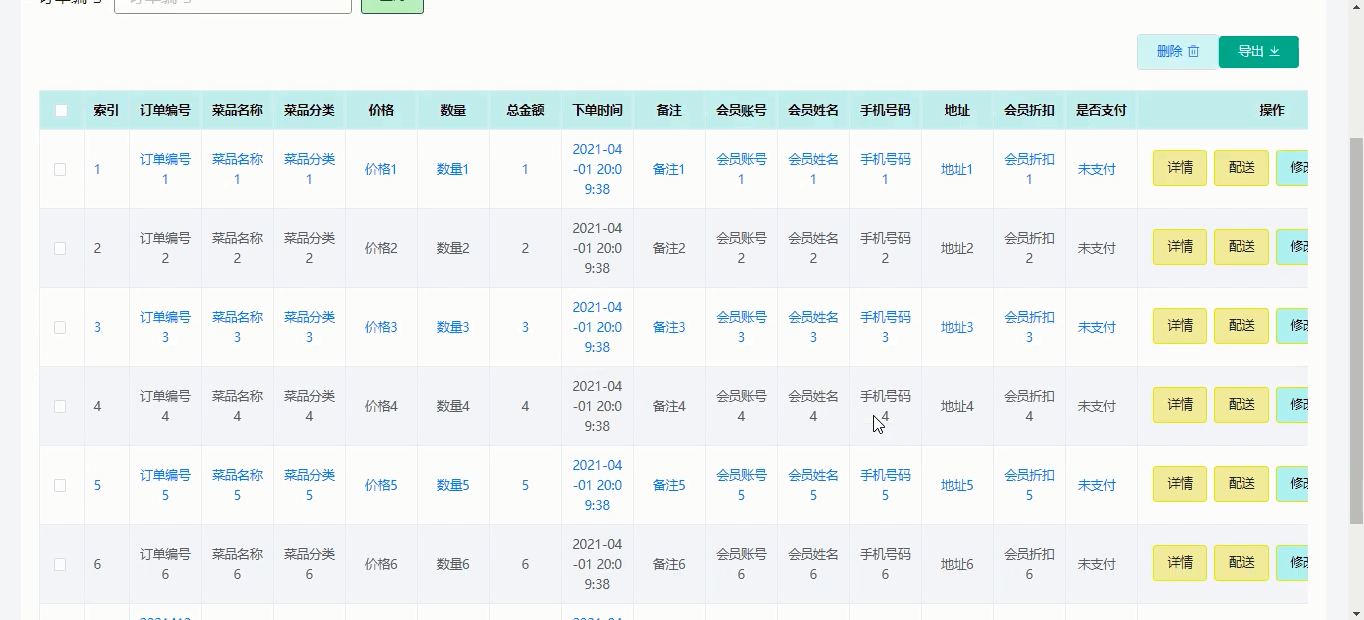
Task: Click cell 手机号码3
Action: (885, 327)
